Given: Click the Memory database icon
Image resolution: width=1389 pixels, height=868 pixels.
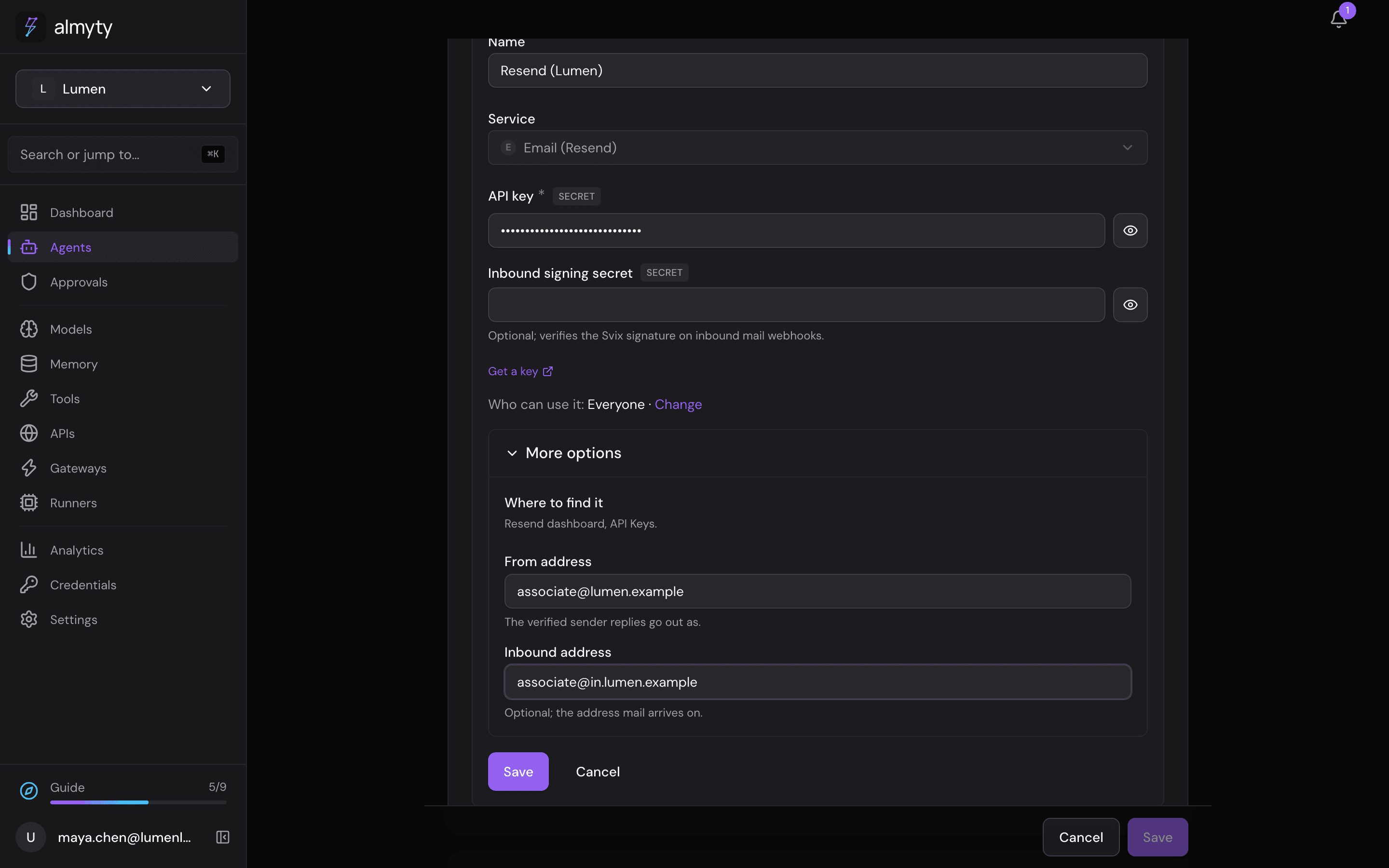Looking at the screenshot, I should 29,364.
